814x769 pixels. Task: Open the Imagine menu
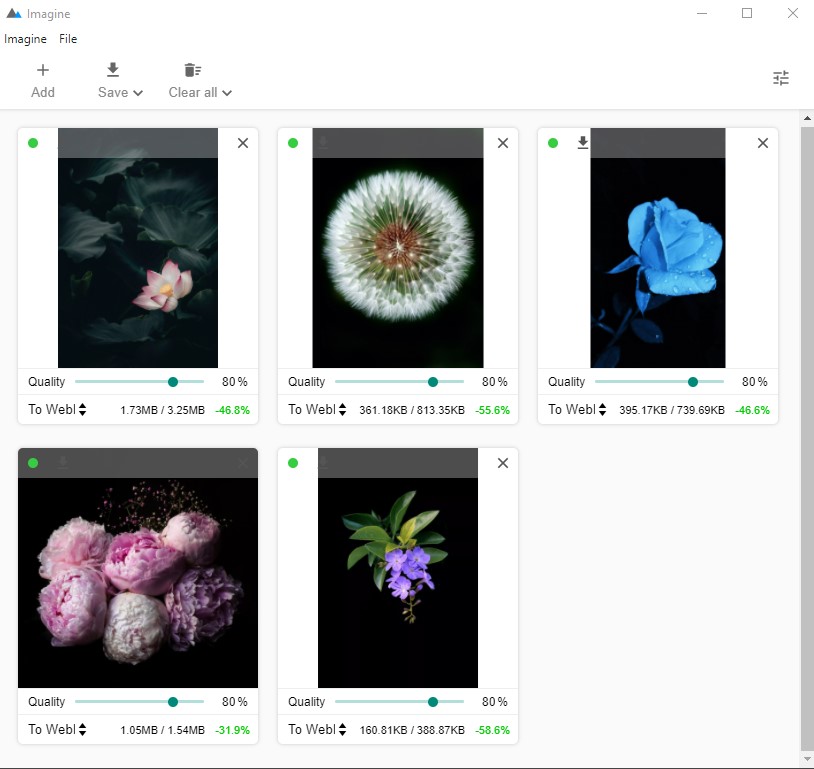(x=25, y=39)
